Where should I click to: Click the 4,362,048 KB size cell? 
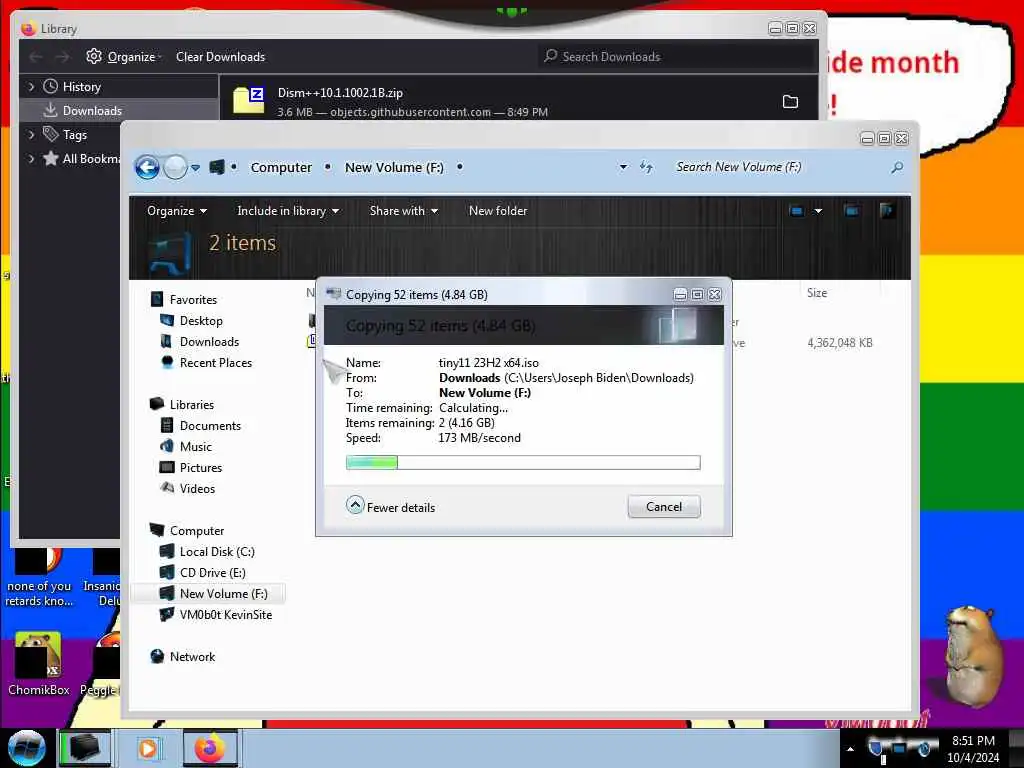point(840,343)
